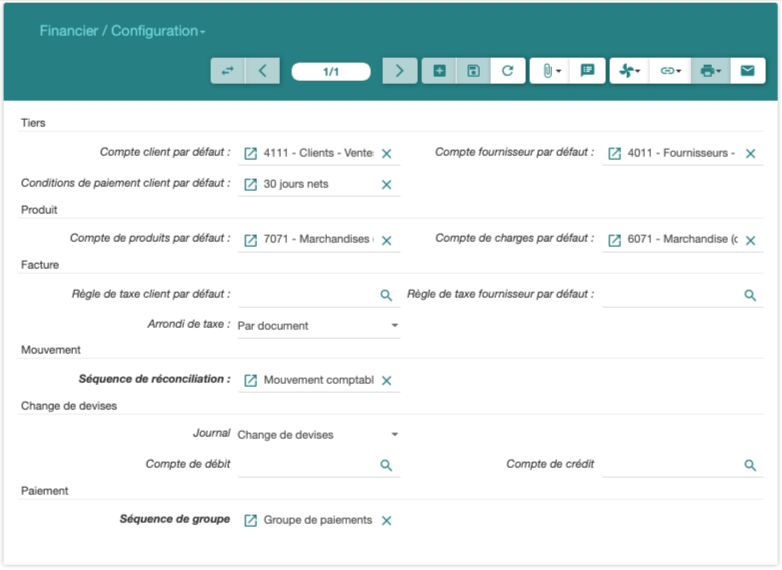The width and height of the screenshot is (782, 570).
Task: Open the 7071 - Marchandises account record
Action: tap(250, 240)
